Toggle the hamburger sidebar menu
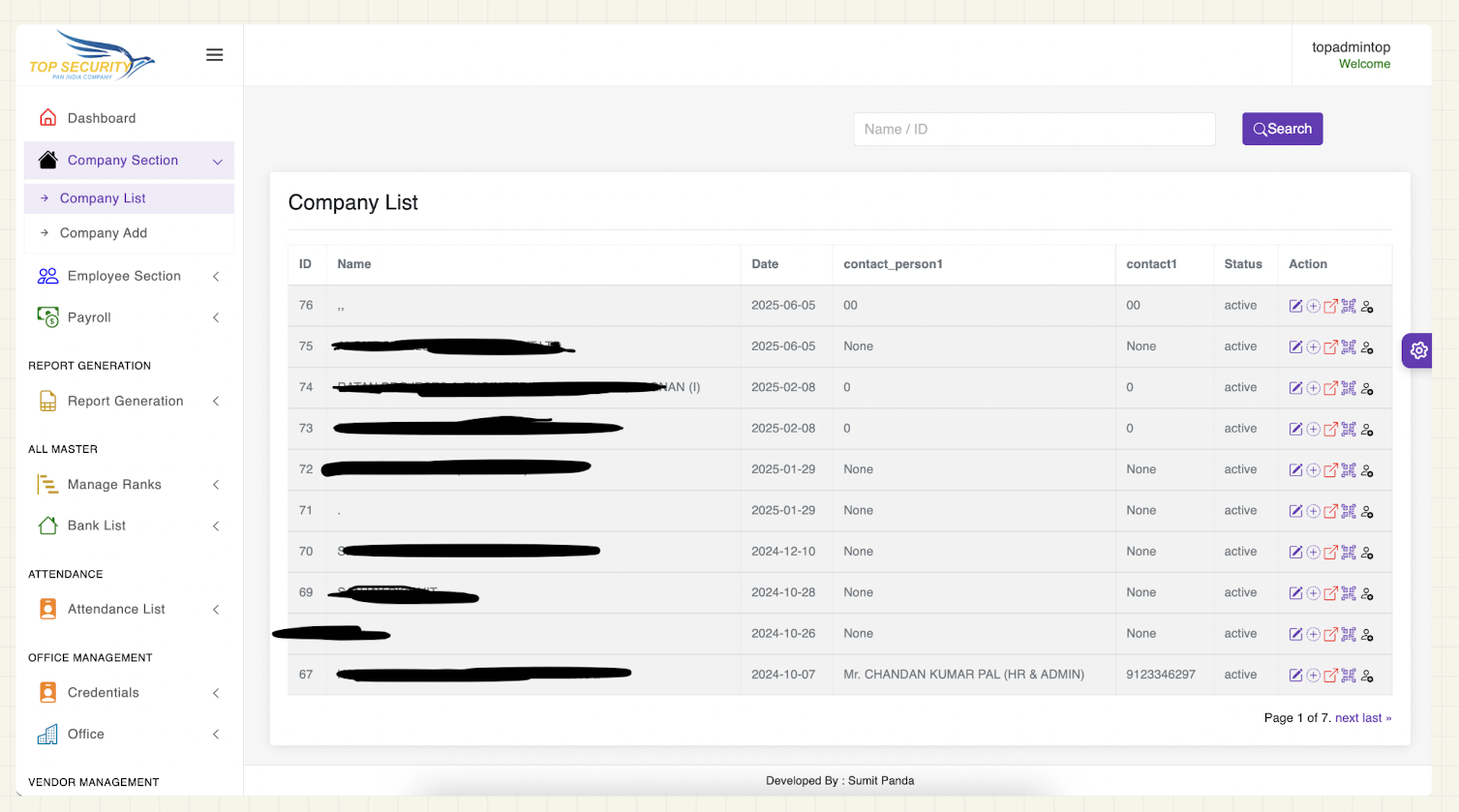 coord(215,55)
